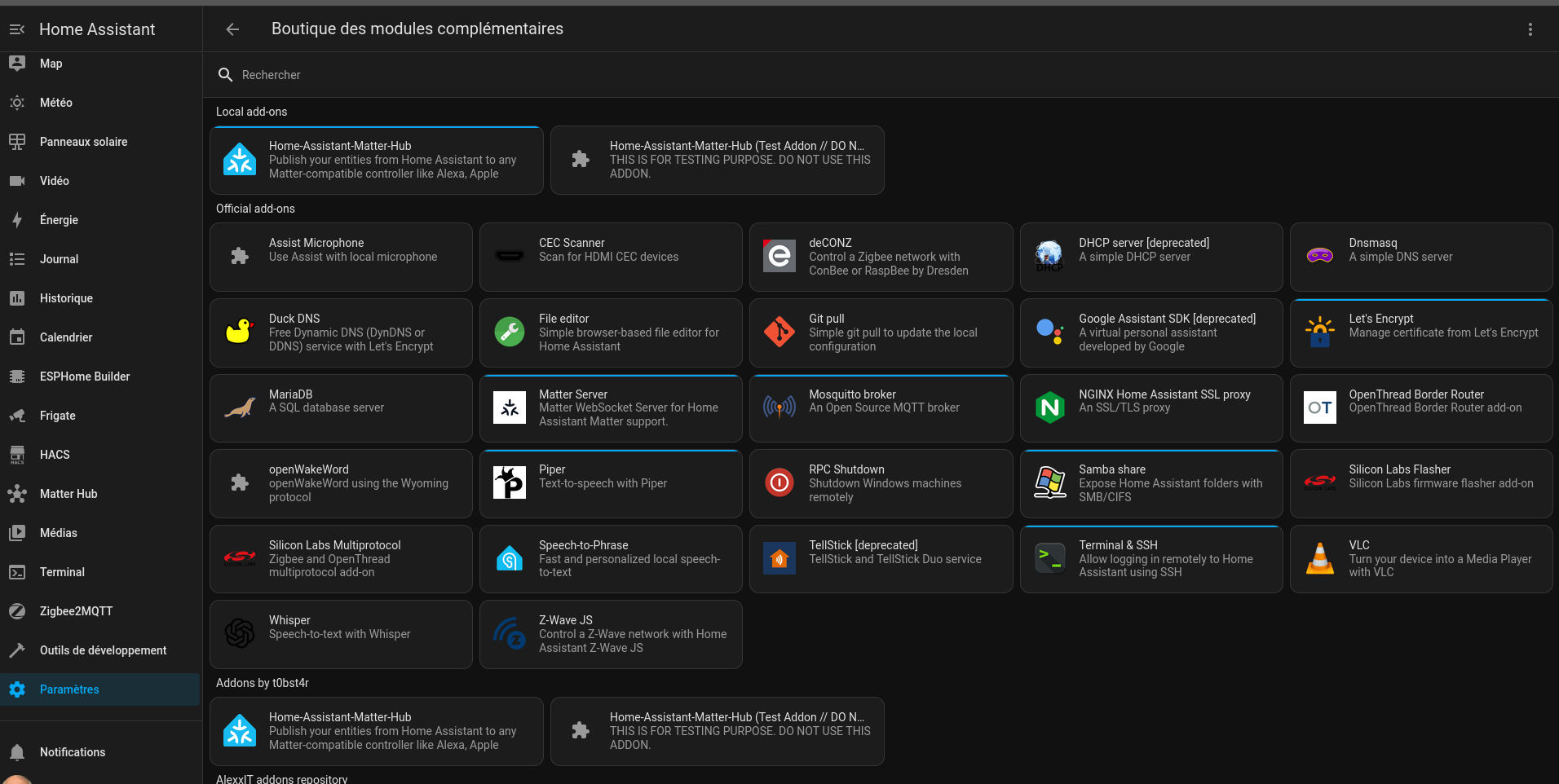Viewport: 1559px width, 784px height.
Task: Click the Paramètres gear icon
Action: 17,689
